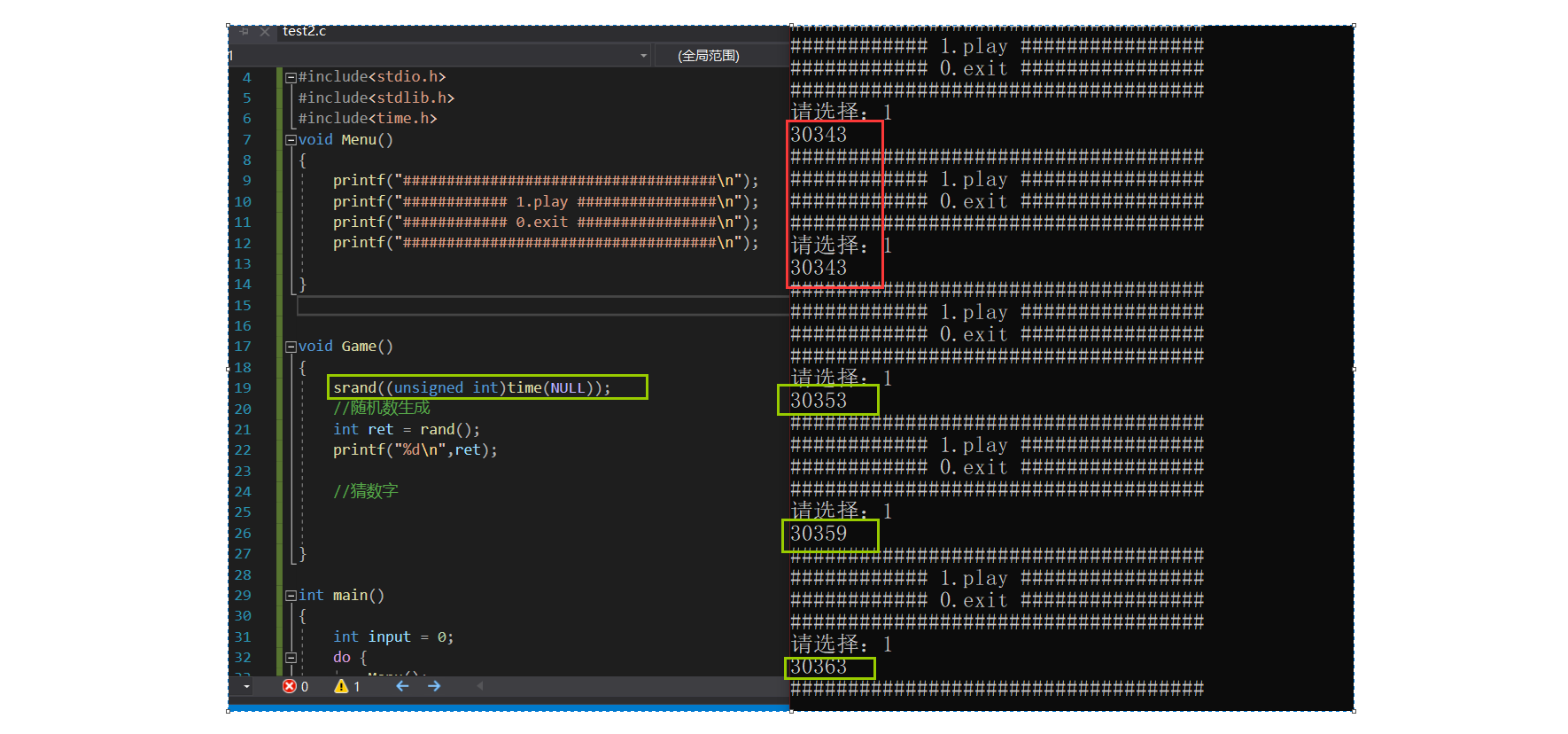Click the empty highlighted line 15 in editor
This screenshot has height=734, width=1568.
[x=542, y=307]
